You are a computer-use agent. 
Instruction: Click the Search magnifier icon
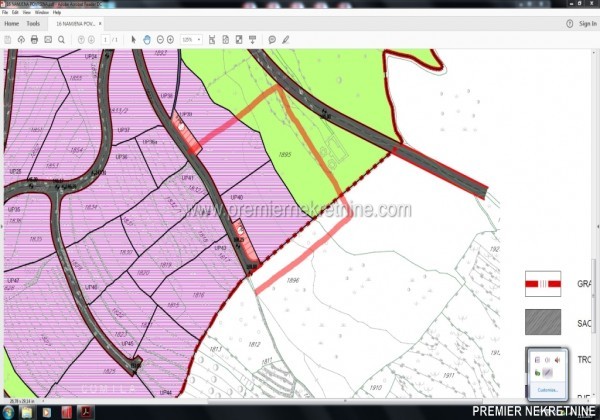[61, 39]
